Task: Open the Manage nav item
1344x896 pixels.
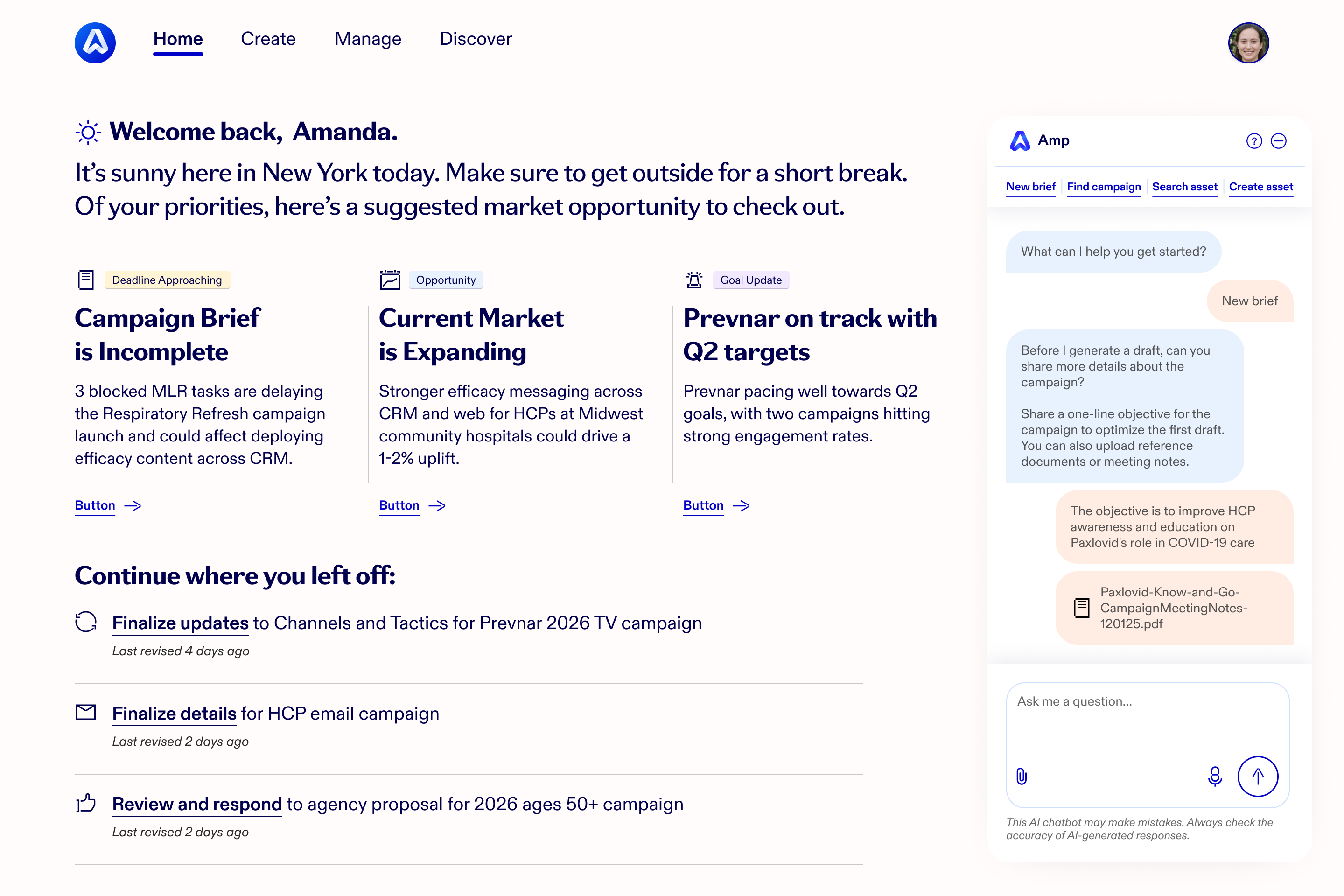Action: pyautogui.click(x=368, y=39)
